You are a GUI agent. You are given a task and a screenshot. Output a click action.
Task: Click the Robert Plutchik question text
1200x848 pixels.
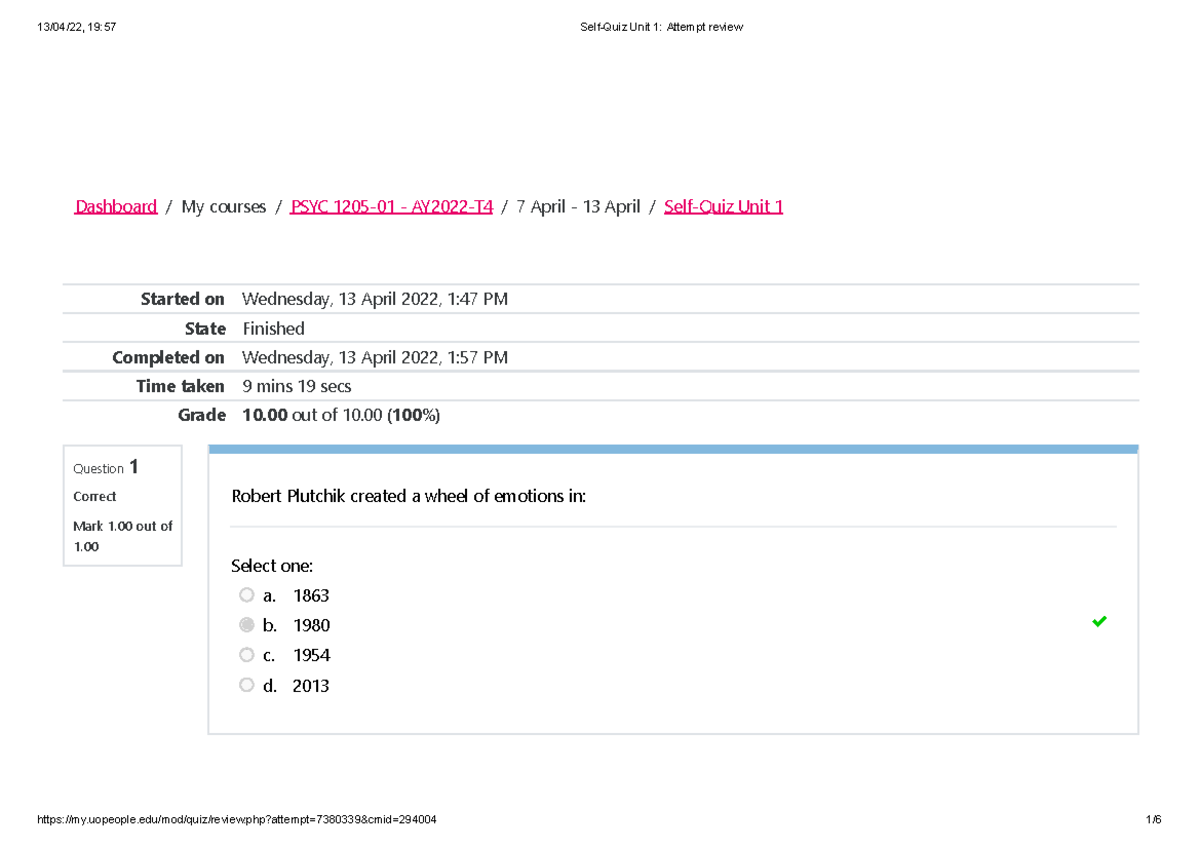point(408,496)
